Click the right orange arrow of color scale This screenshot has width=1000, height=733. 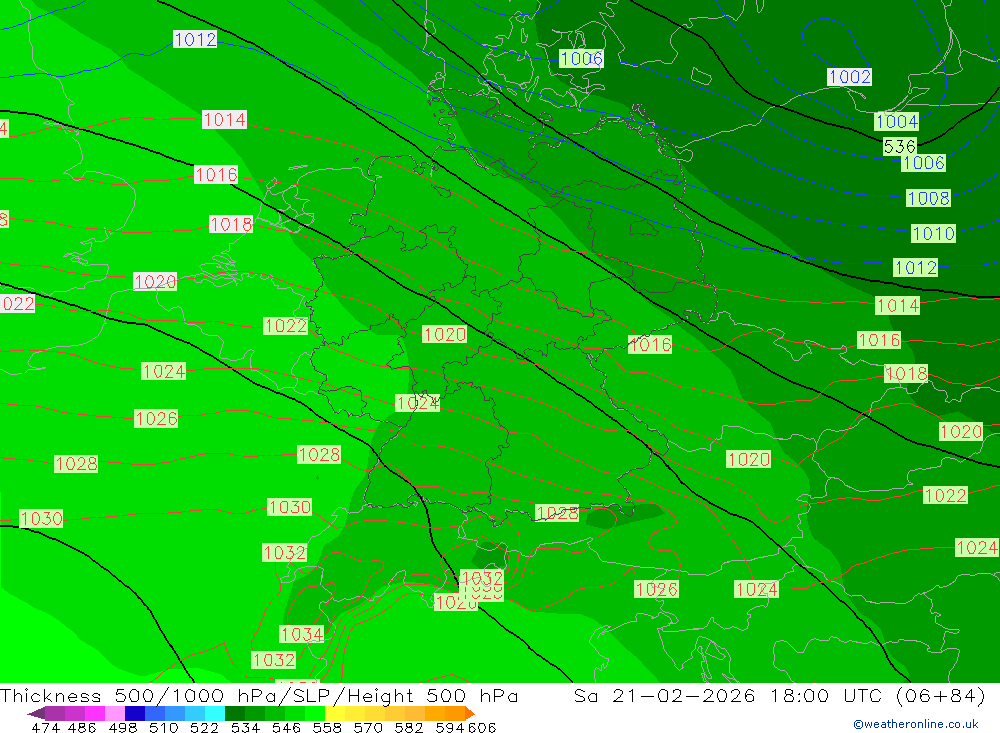click(x=469, y=713)
